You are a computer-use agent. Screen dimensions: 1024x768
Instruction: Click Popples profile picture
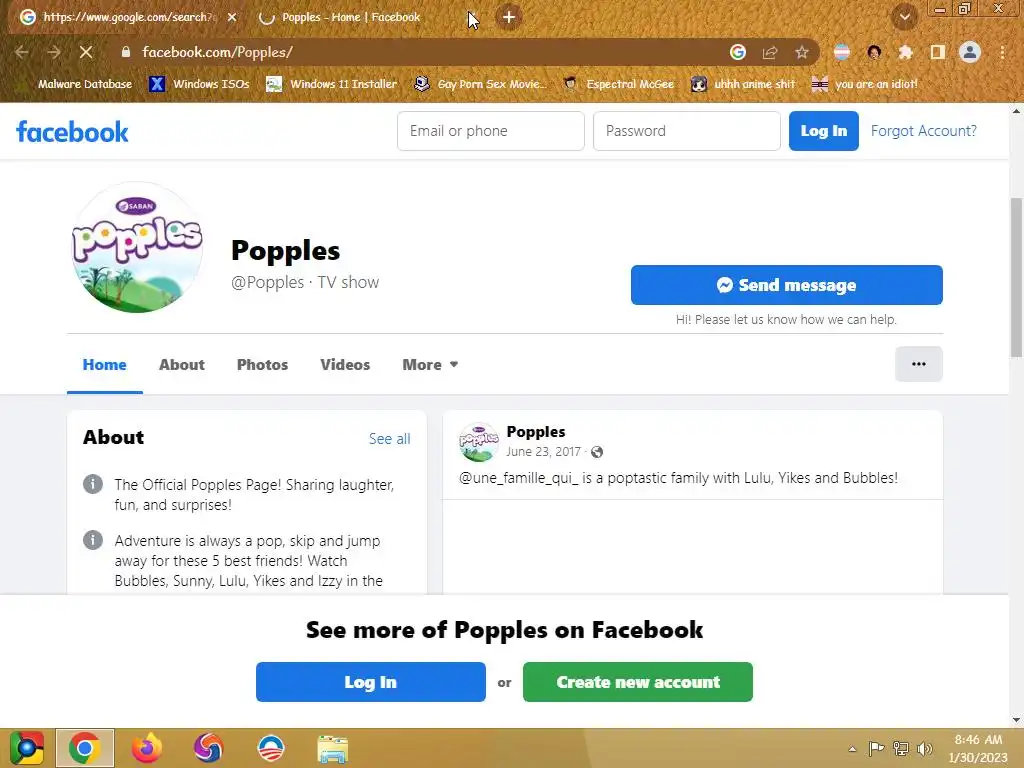click(x=136, y=247)
